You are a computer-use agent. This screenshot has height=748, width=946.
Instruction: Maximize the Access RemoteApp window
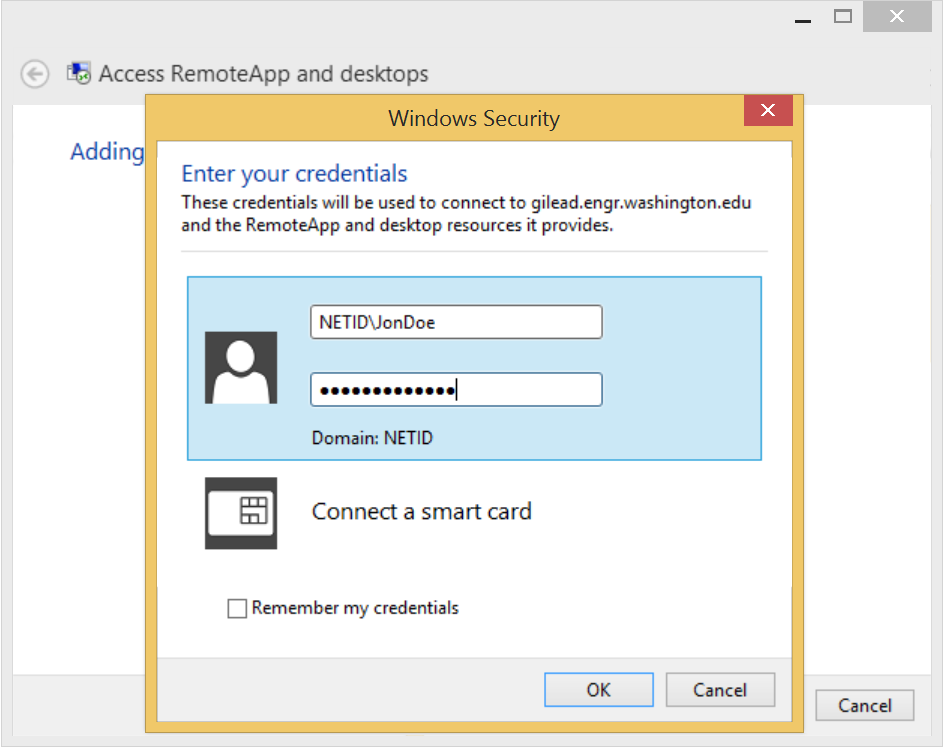pos(842,16)
